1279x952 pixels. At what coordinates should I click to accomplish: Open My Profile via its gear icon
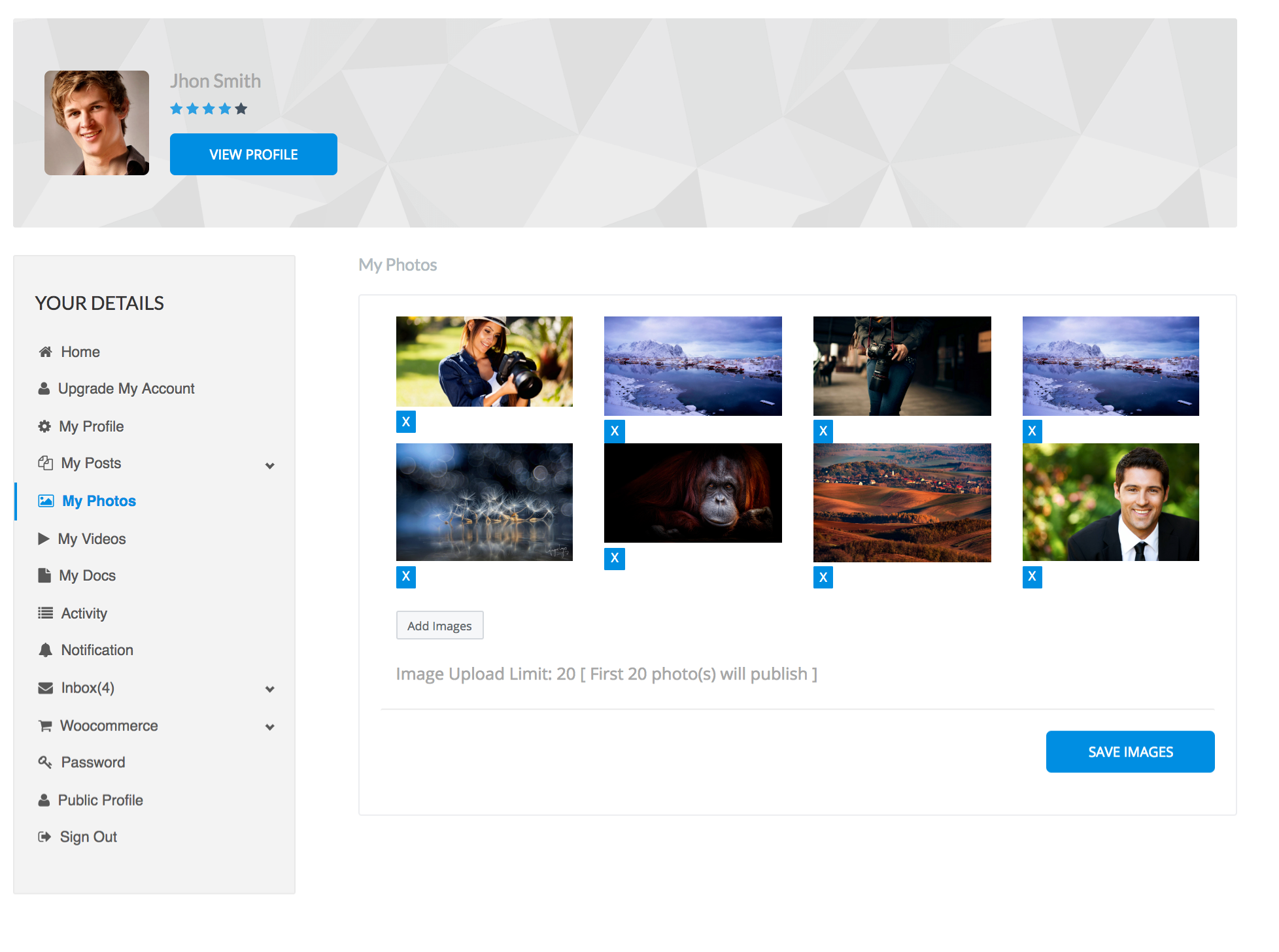[x=44, y=426]
